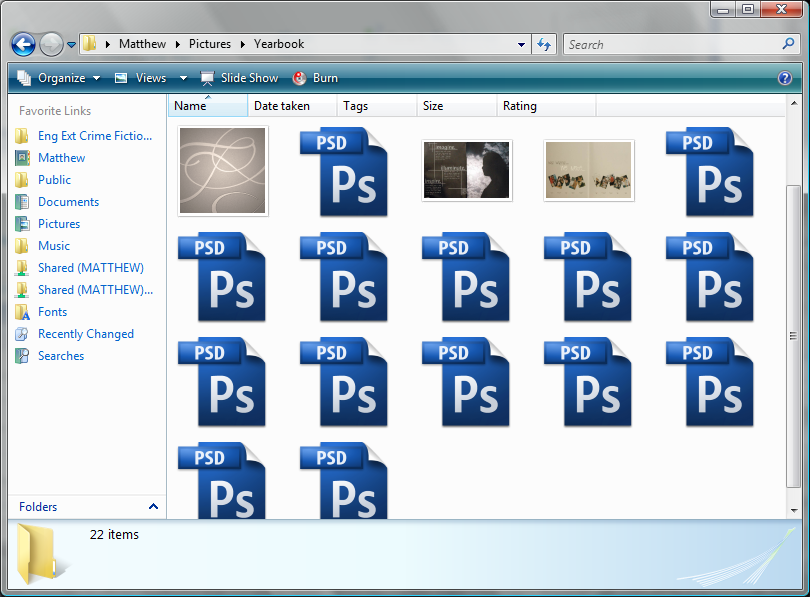The height and width of the screenshot is (597, 810).
Task: Sort files by the Date taken column
Action: tap(282, 106)
